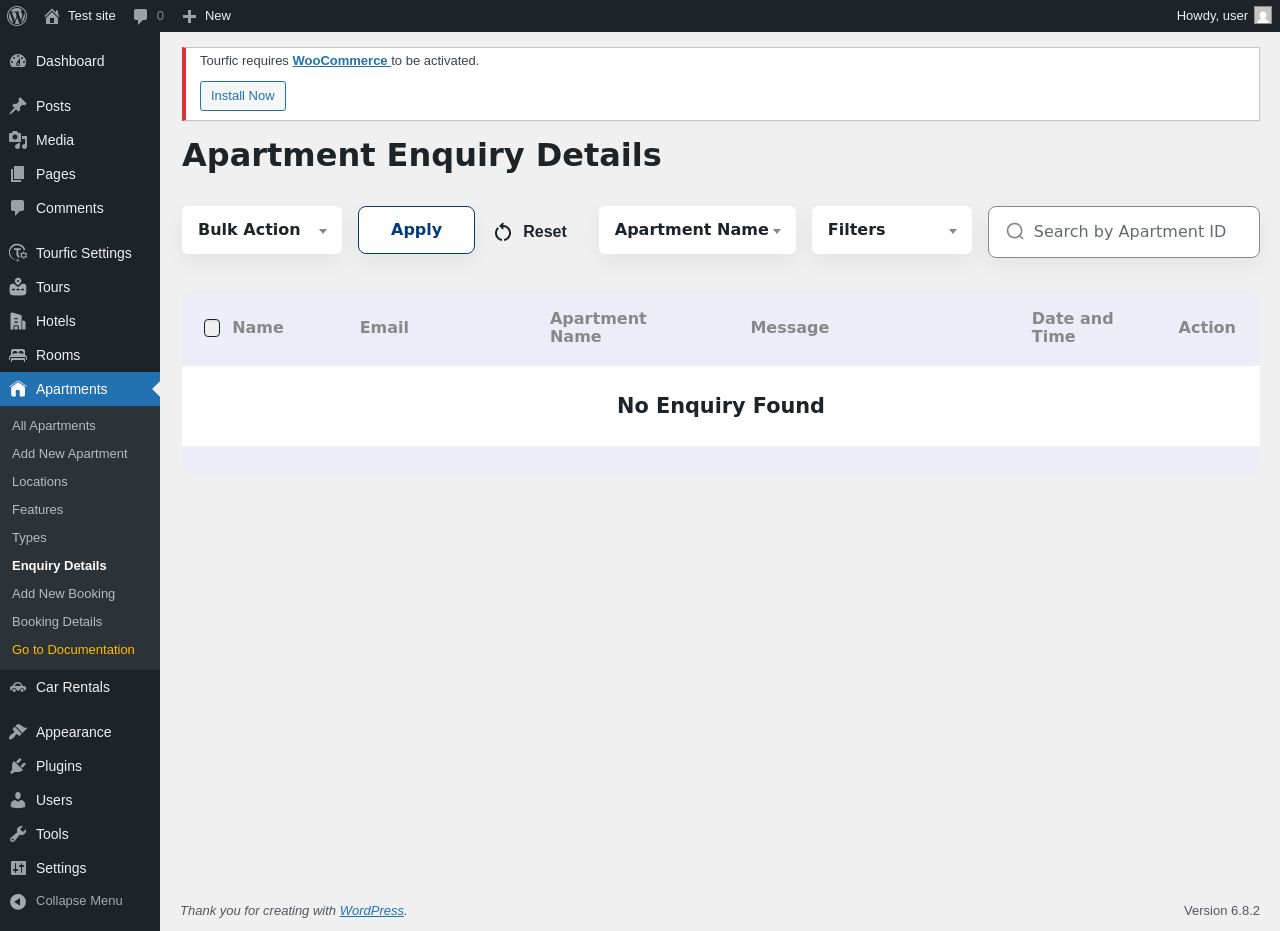Click the Media icon in sidebar
Viewport: 1280px width, 931px height.
pyautogui.click(x=18, y=140)
